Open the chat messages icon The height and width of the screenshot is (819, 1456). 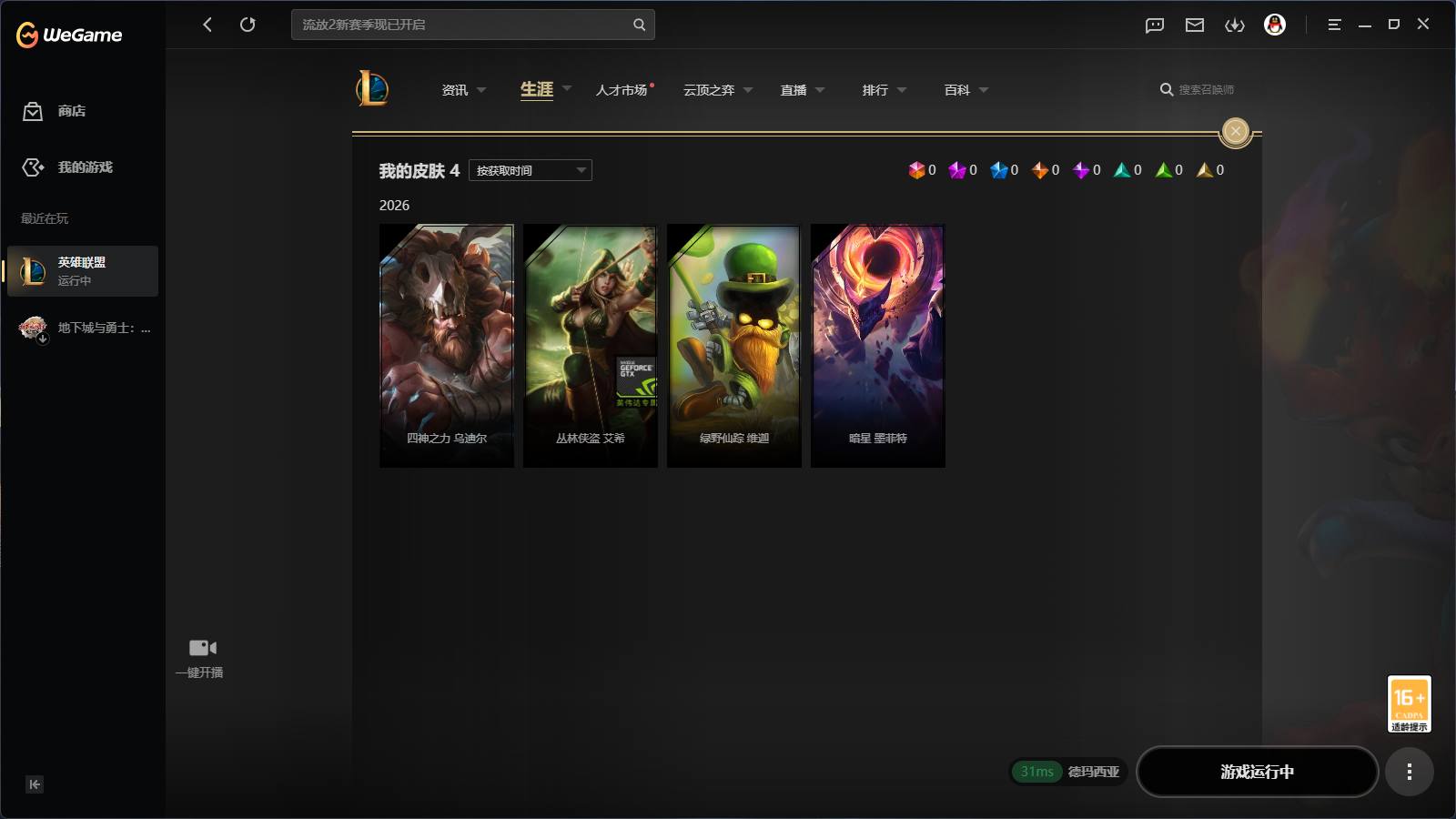[1155, 25]
